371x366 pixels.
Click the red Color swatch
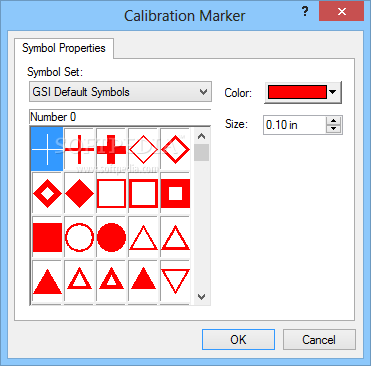297,92
